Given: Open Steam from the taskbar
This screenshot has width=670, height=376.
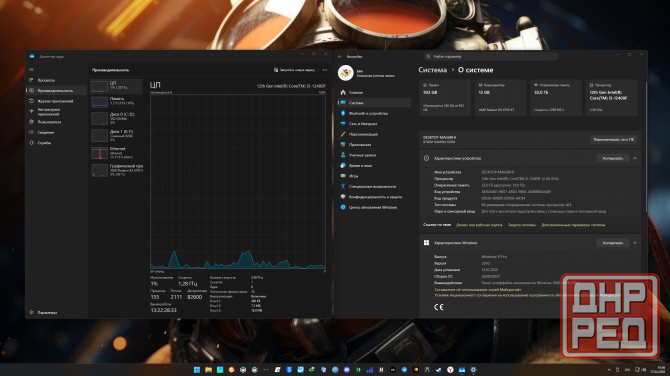Looking at the screenshot, I should click(439, 370).
